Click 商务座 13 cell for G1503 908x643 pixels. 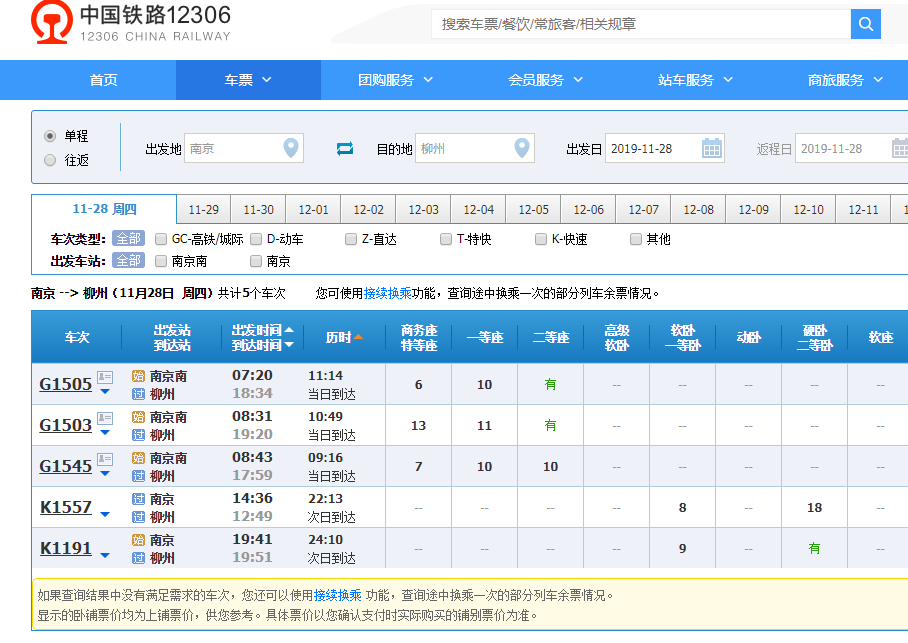(418, 426)
